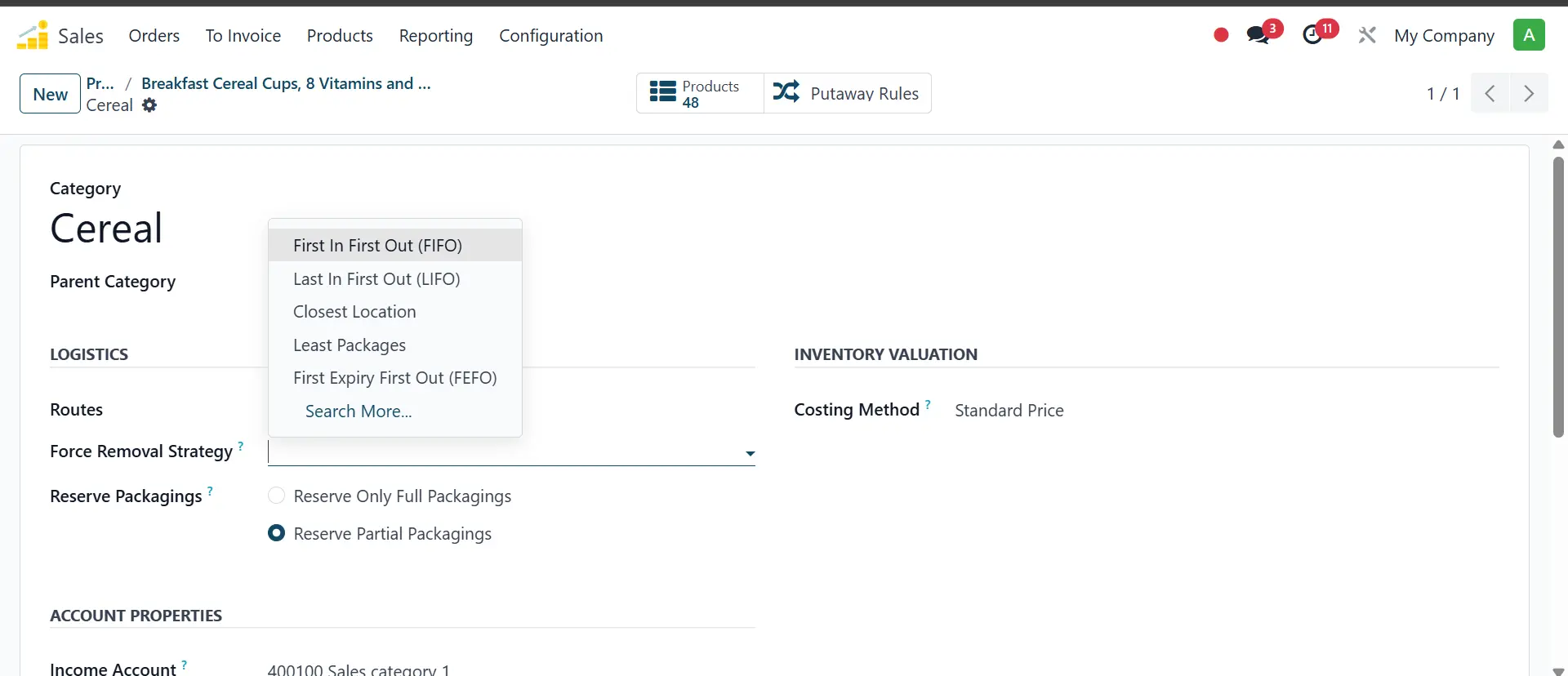Click the Sales app logo icon
The height and width of the screenshot is (676, 1568).
tap(33, 35)
